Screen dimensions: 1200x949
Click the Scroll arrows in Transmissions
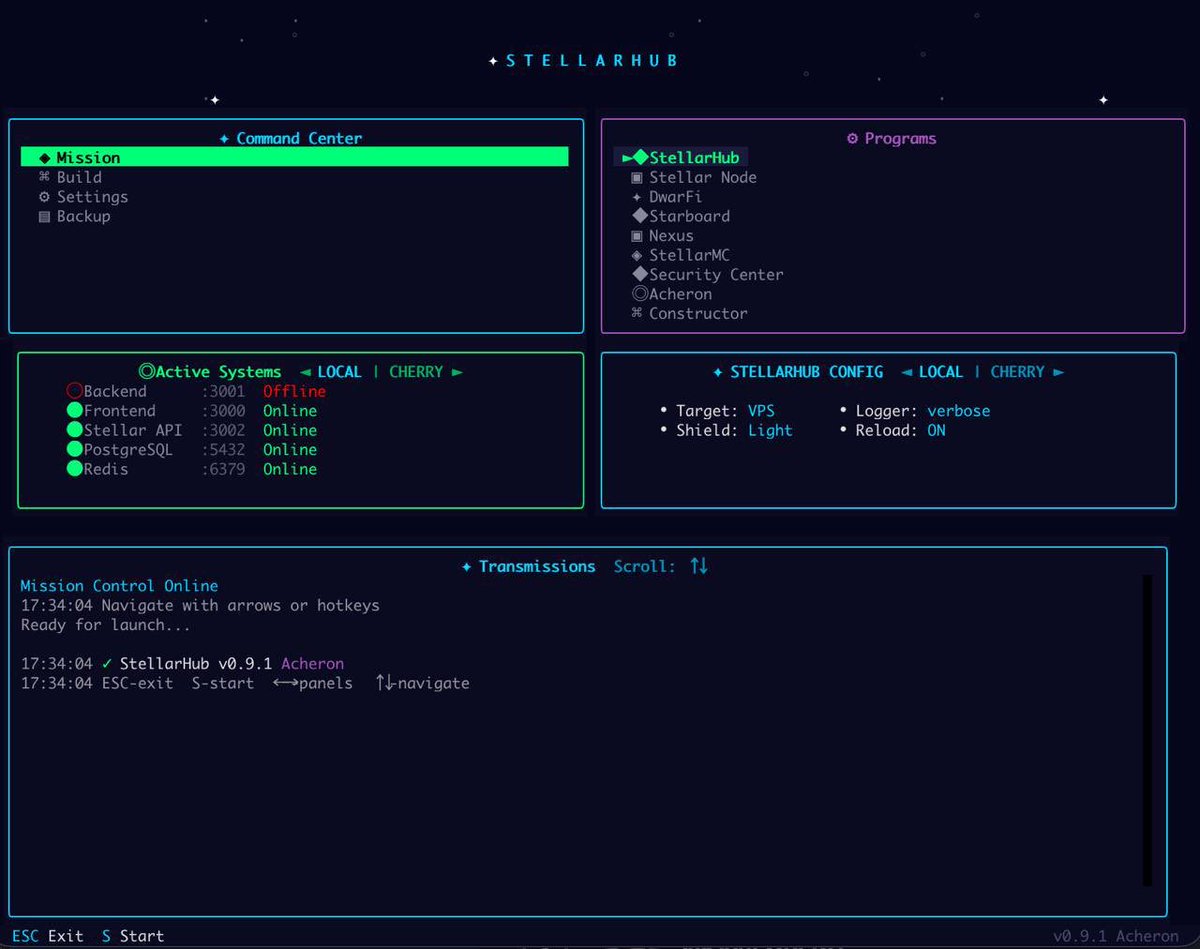click(x=698, y=565)
